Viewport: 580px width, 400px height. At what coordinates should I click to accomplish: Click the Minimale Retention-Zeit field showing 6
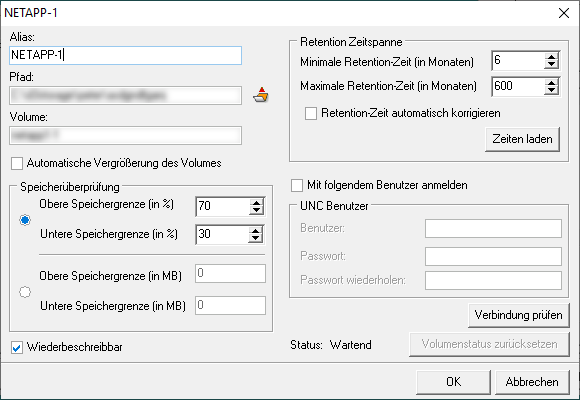click(518, 61)
